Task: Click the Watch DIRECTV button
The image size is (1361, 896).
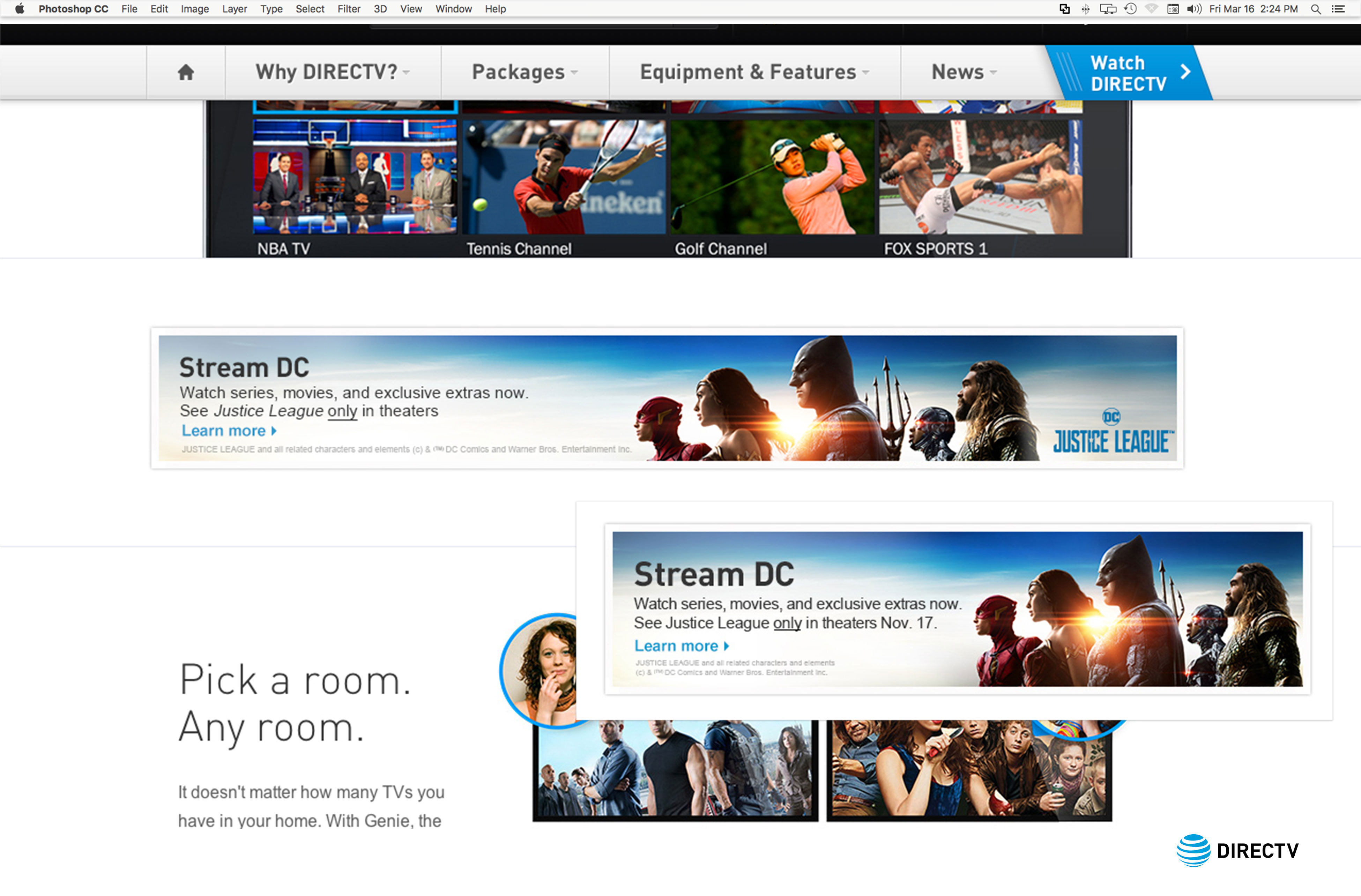Action: click(x=1128, y=73)
